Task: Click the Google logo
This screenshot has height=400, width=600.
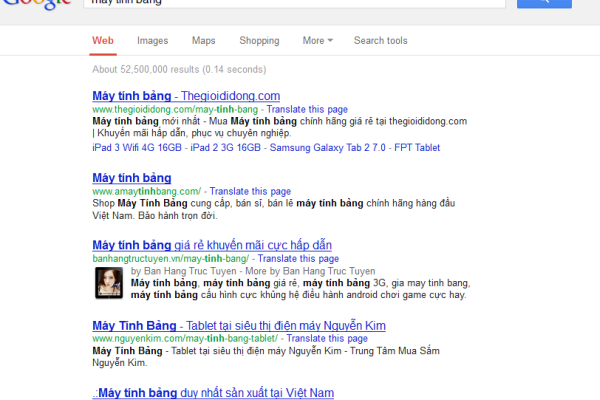Action: click(x=37, y=5)
